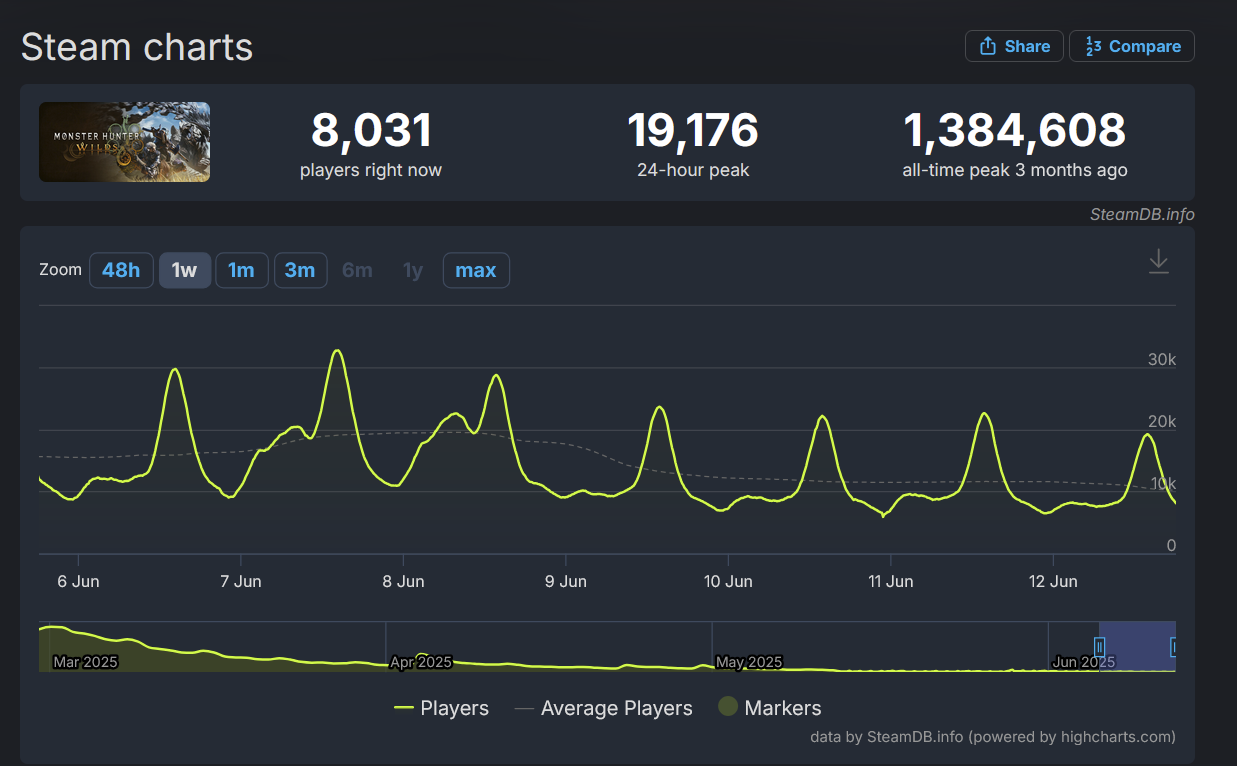Switch zoom to 3m

(x=300, y=270)
